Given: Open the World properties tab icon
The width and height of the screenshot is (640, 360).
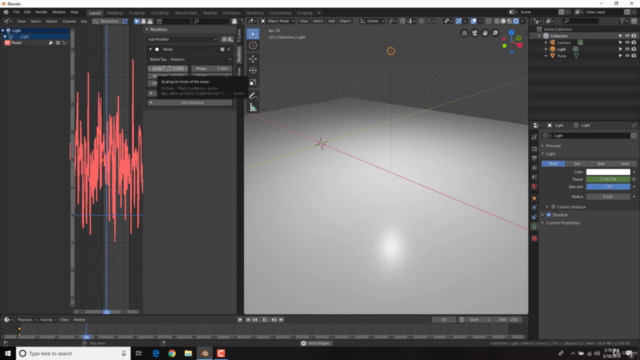Looking at the screenshot, I should pyautogui.click(x=534, y=187).
